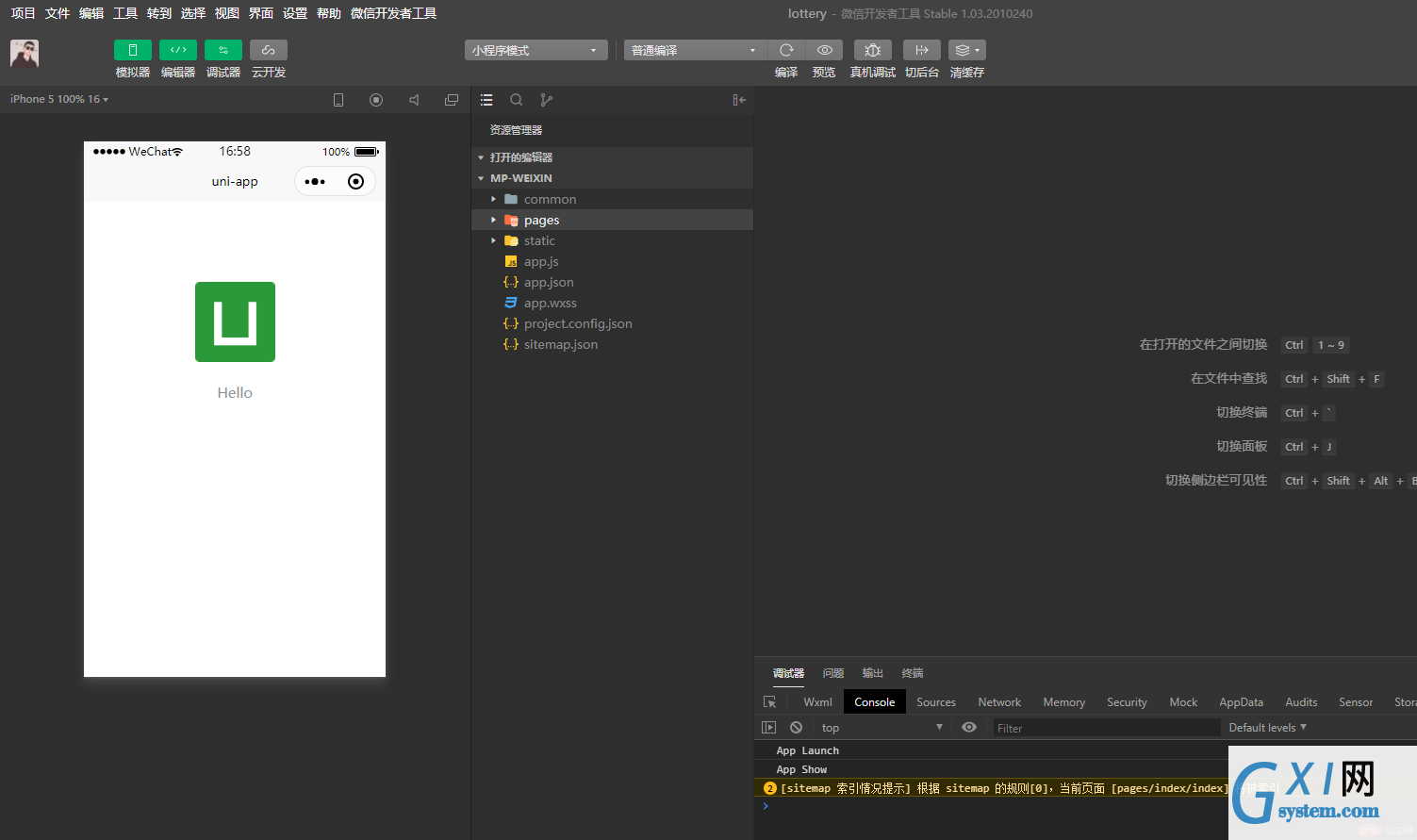Open the top context dropdown
Screen dimensions: 1417x840
pyautogui.click(x=882, y=728)
